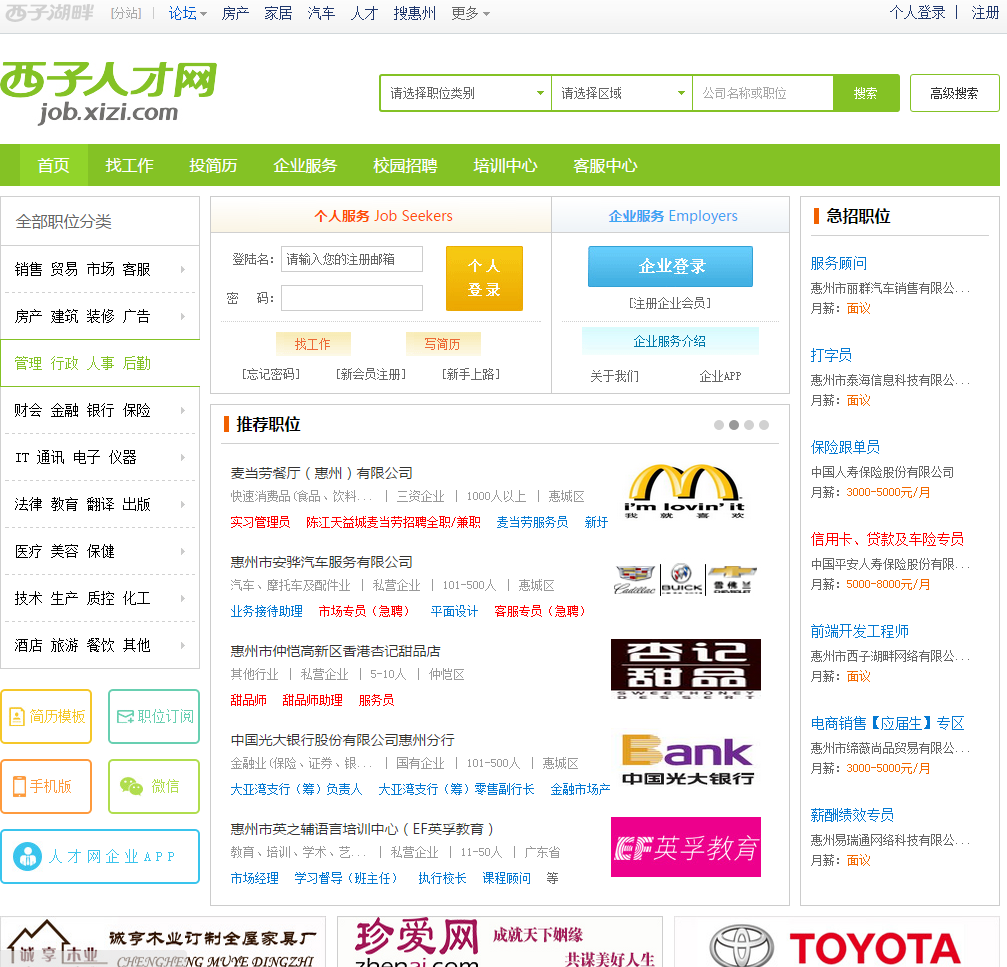Expand the 更多 menu in top bar
This screenshot has width=1007, height=967.
click(x=470, y=13)
